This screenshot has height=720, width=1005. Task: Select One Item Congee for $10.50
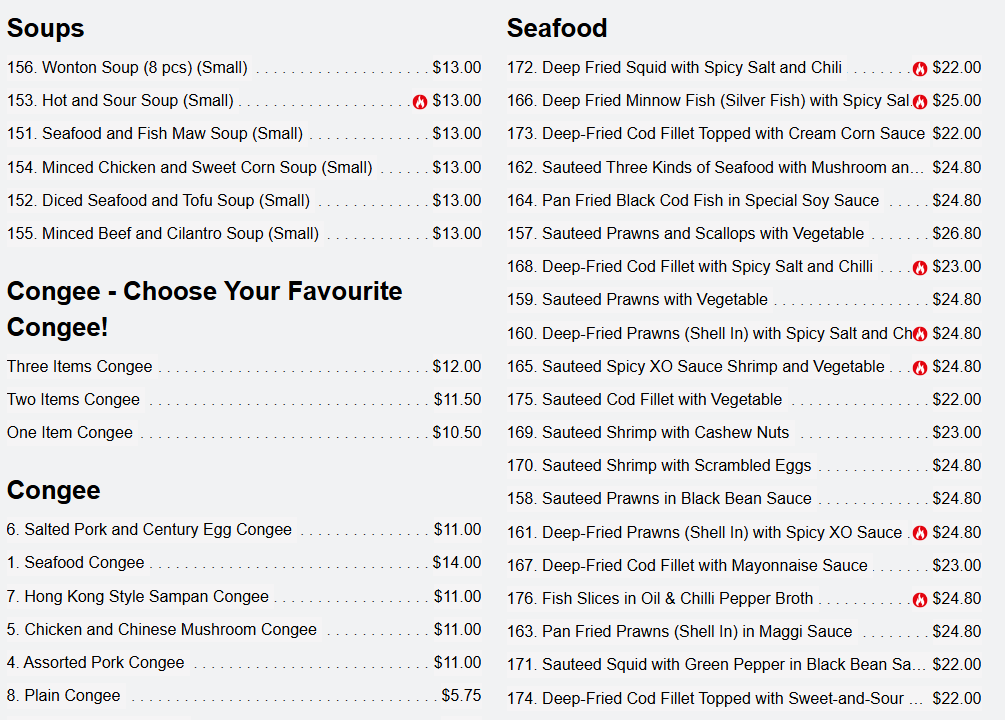click(244, 432)
